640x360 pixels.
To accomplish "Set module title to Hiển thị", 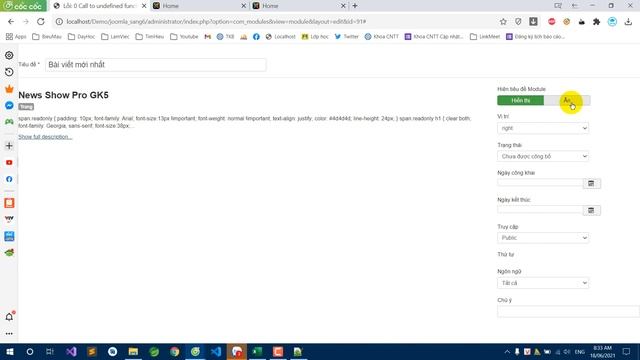I will [520, 100].
